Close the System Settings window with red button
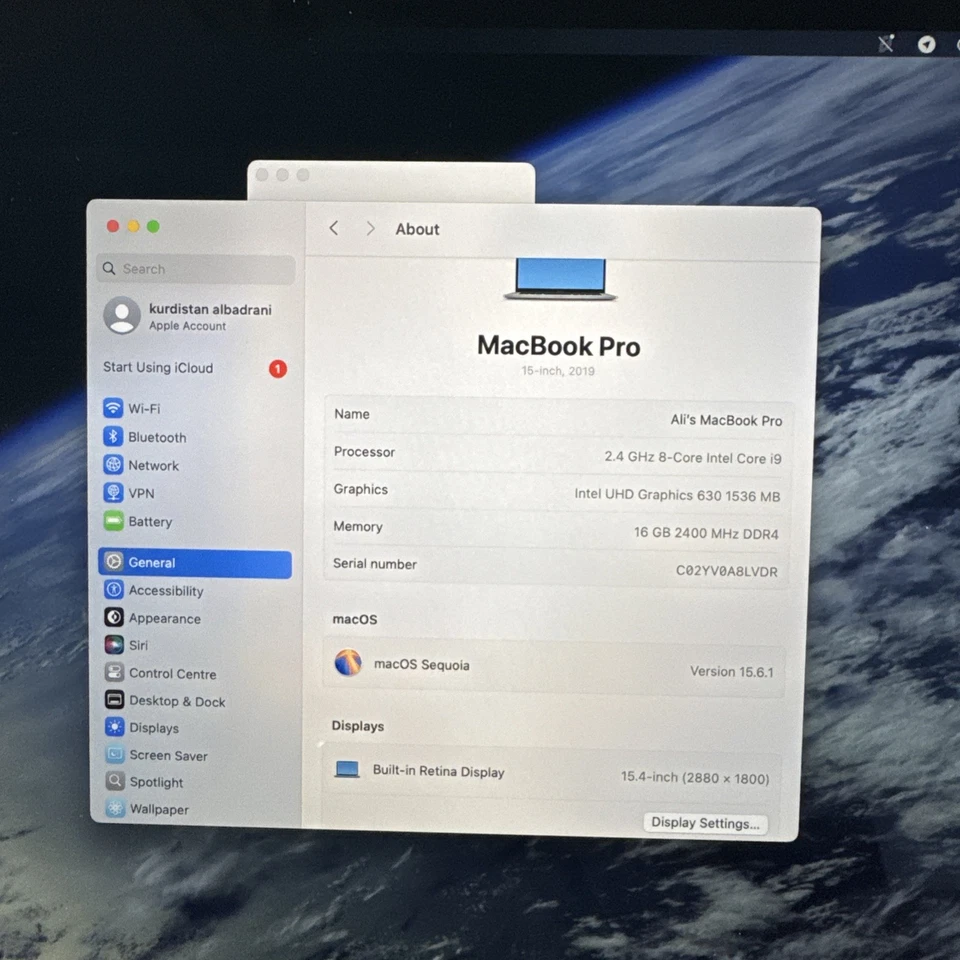 click(x=113, y=226)
